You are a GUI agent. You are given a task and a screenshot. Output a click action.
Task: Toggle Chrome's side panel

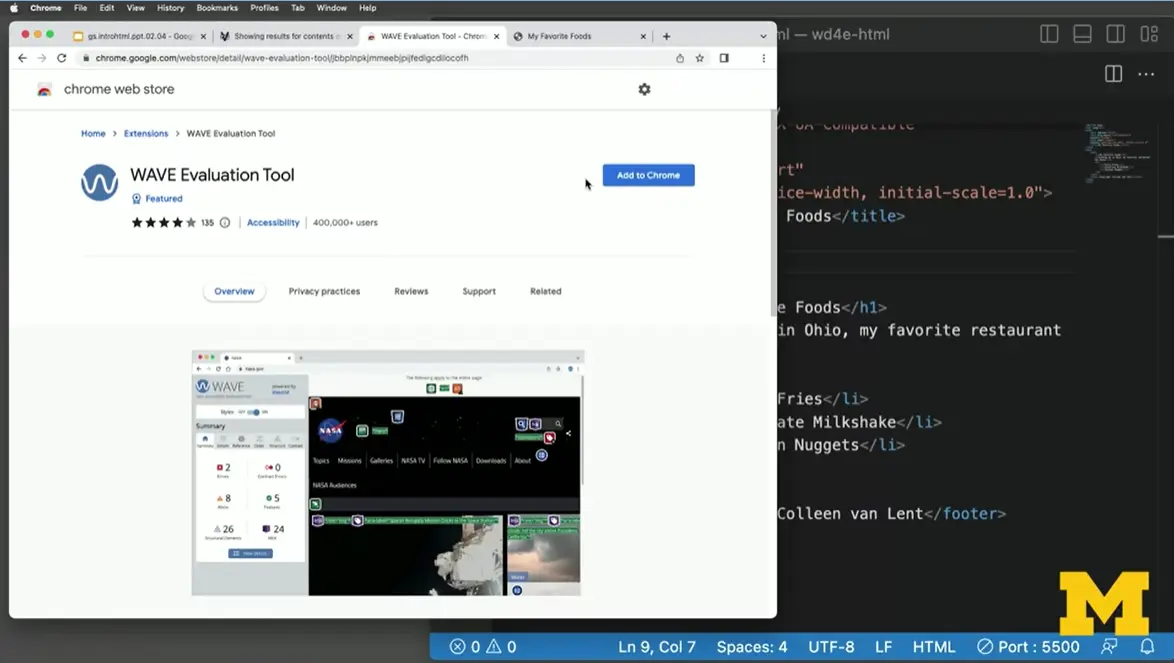[723, 58]
